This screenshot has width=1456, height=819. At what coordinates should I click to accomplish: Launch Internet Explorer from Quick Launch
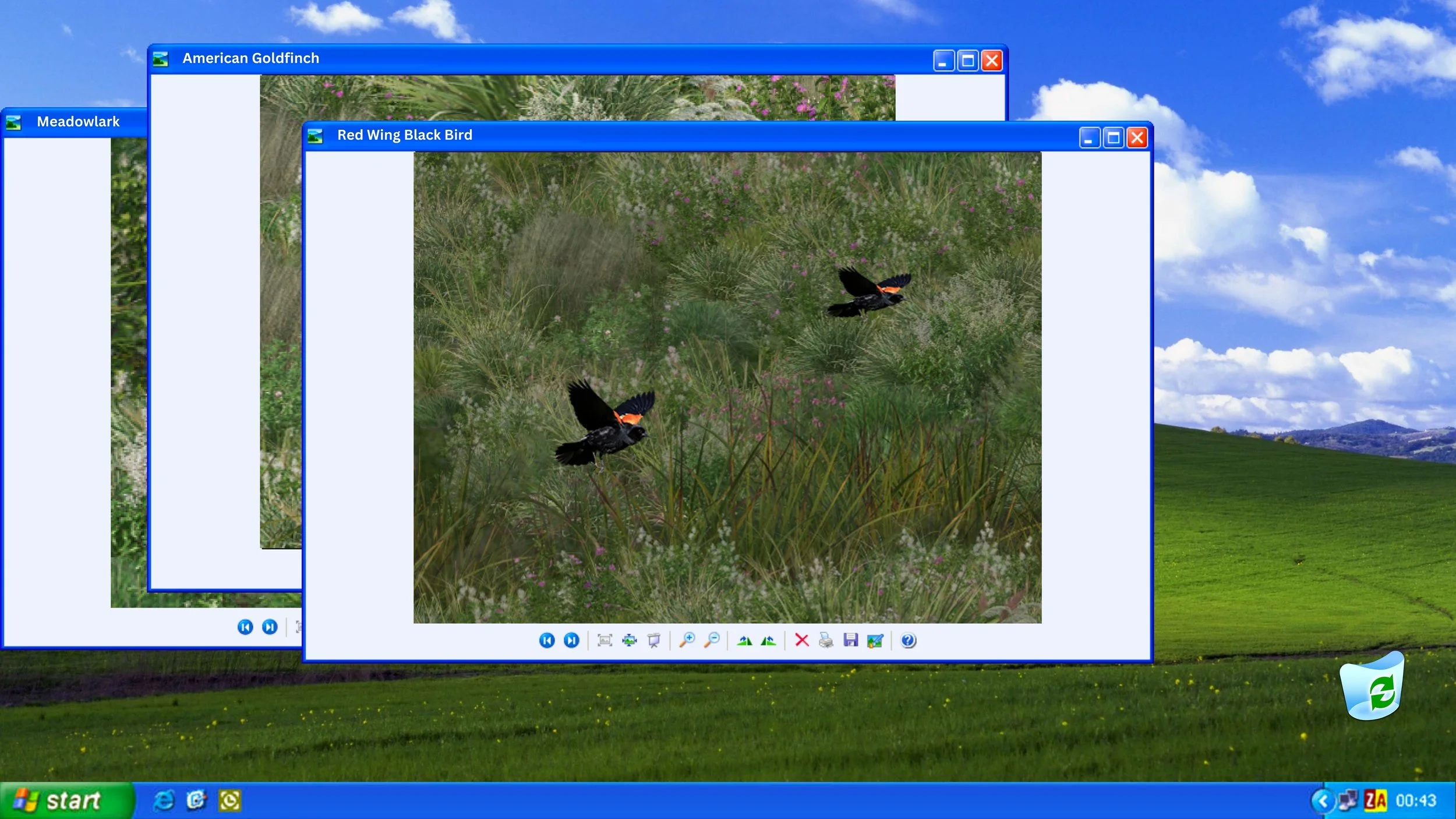pyautogui.click(x=164, y=800)
